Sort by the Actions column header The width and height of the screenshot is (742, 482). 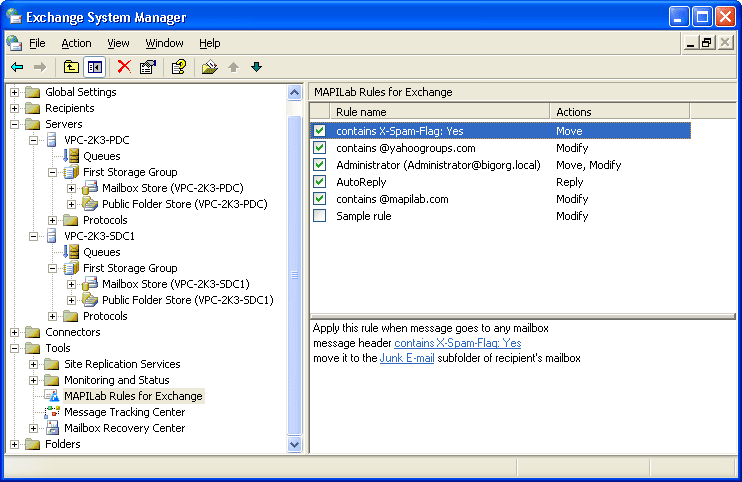(620, 112)
